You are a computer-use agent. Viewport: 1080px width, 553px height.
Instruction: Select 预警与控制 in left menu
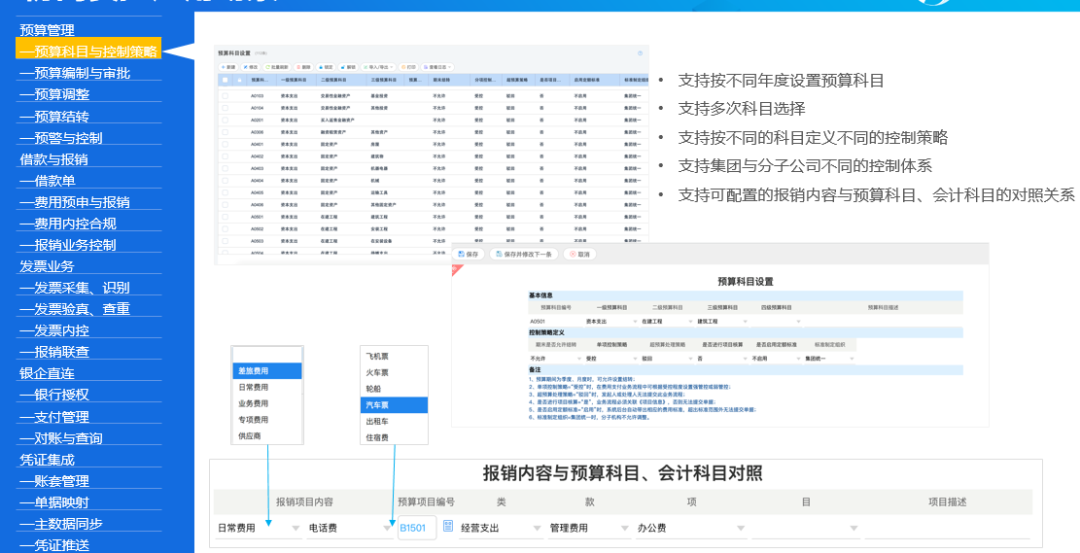61,138
